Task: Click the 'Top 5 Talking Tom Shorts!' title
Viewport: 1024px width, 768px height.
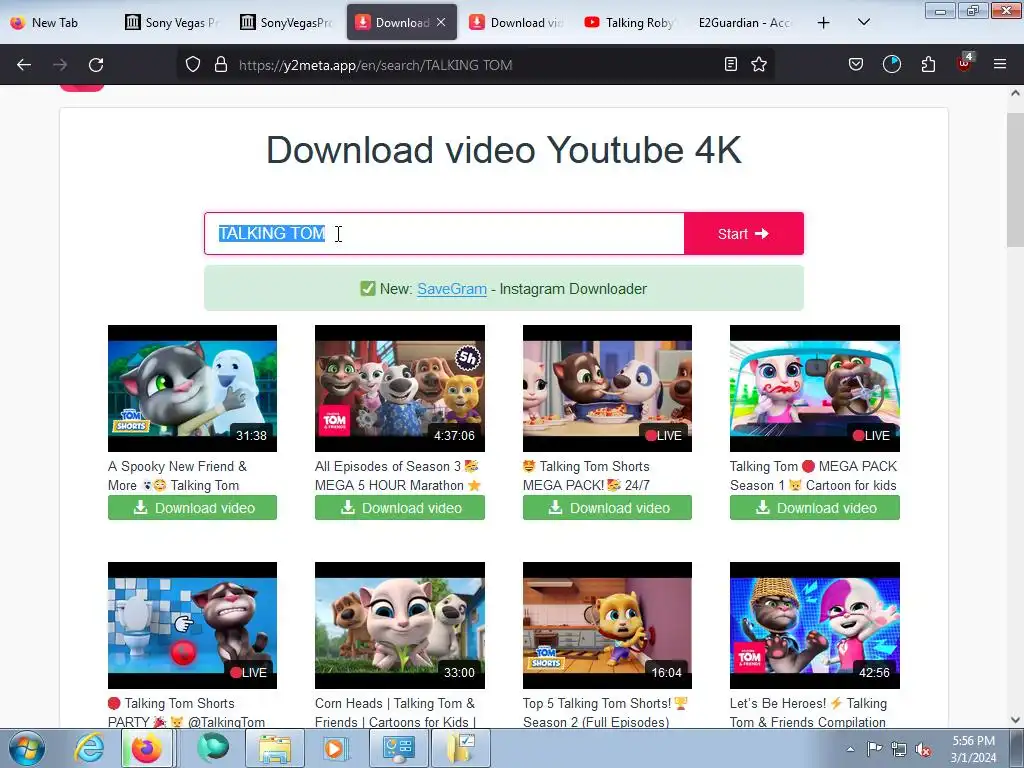Action: click(x=597, y=703)
